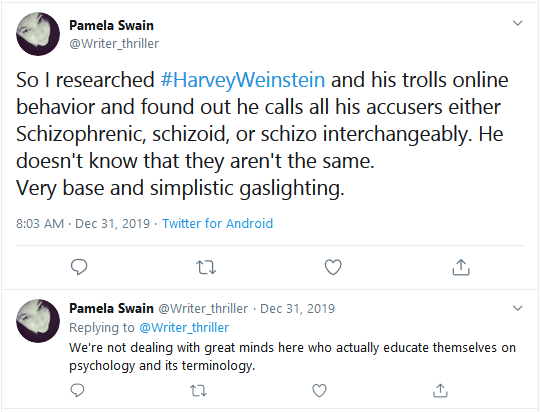Click the @Writer_thriller handle under main author
This screenshot has width=541, height=412.
coord(114,44)
